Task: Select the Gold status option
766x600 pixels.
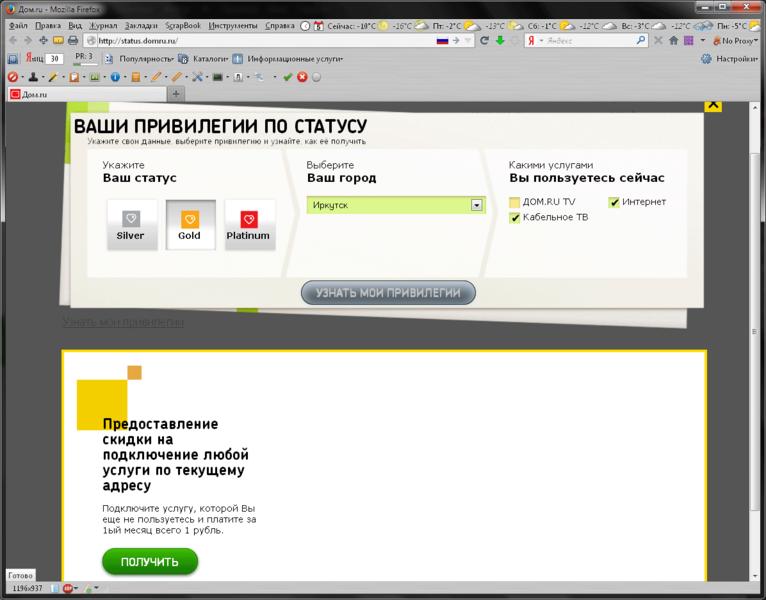Action: click(191, 225)
